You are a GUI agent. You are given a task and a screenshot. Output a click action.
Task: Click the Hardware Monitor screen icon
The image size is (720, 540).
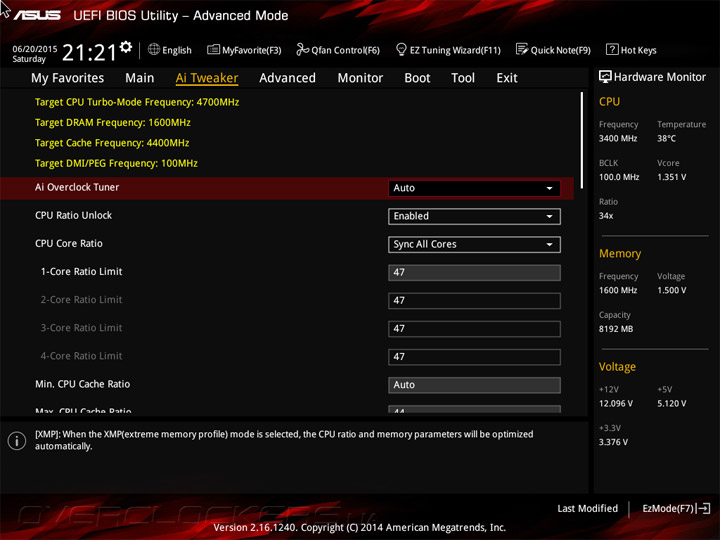coord(605,77)
